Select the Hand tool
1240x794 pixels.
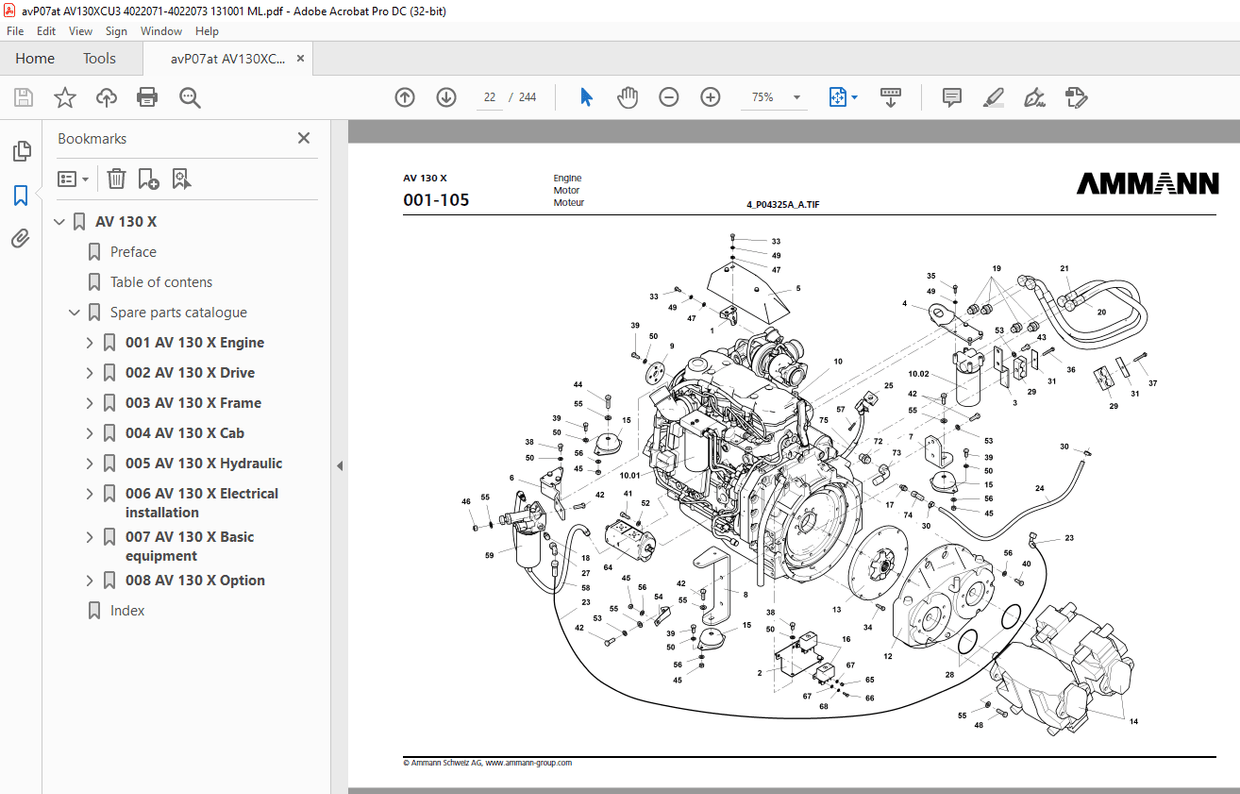pyautogui.click(x=627, y=97)
